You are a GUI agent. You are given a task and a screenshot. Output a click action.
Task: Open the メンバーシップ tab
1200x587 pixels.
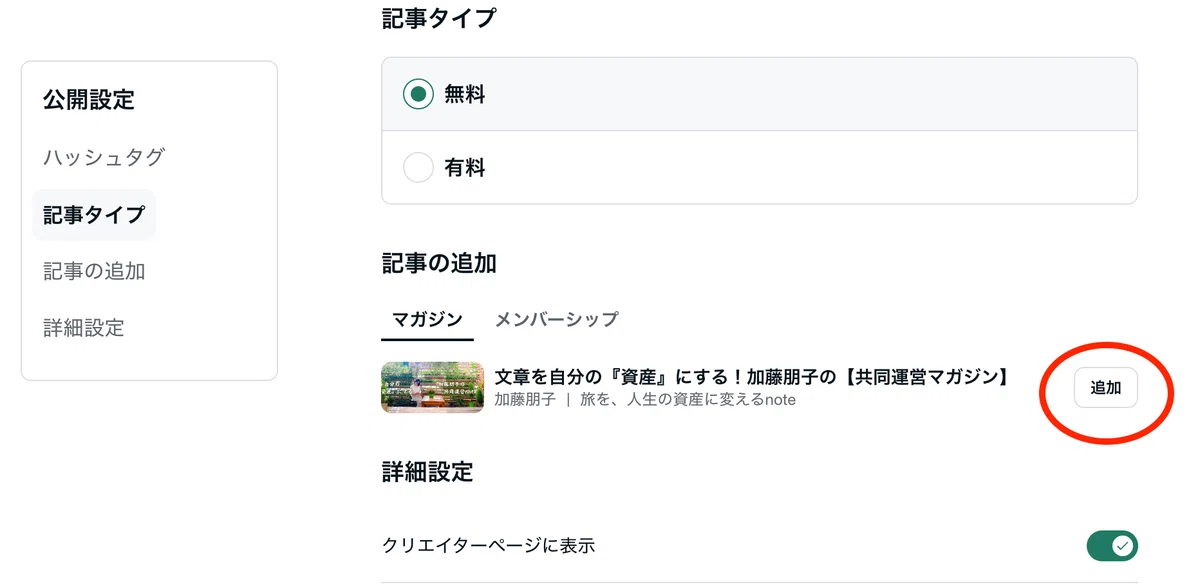[557, 320]
